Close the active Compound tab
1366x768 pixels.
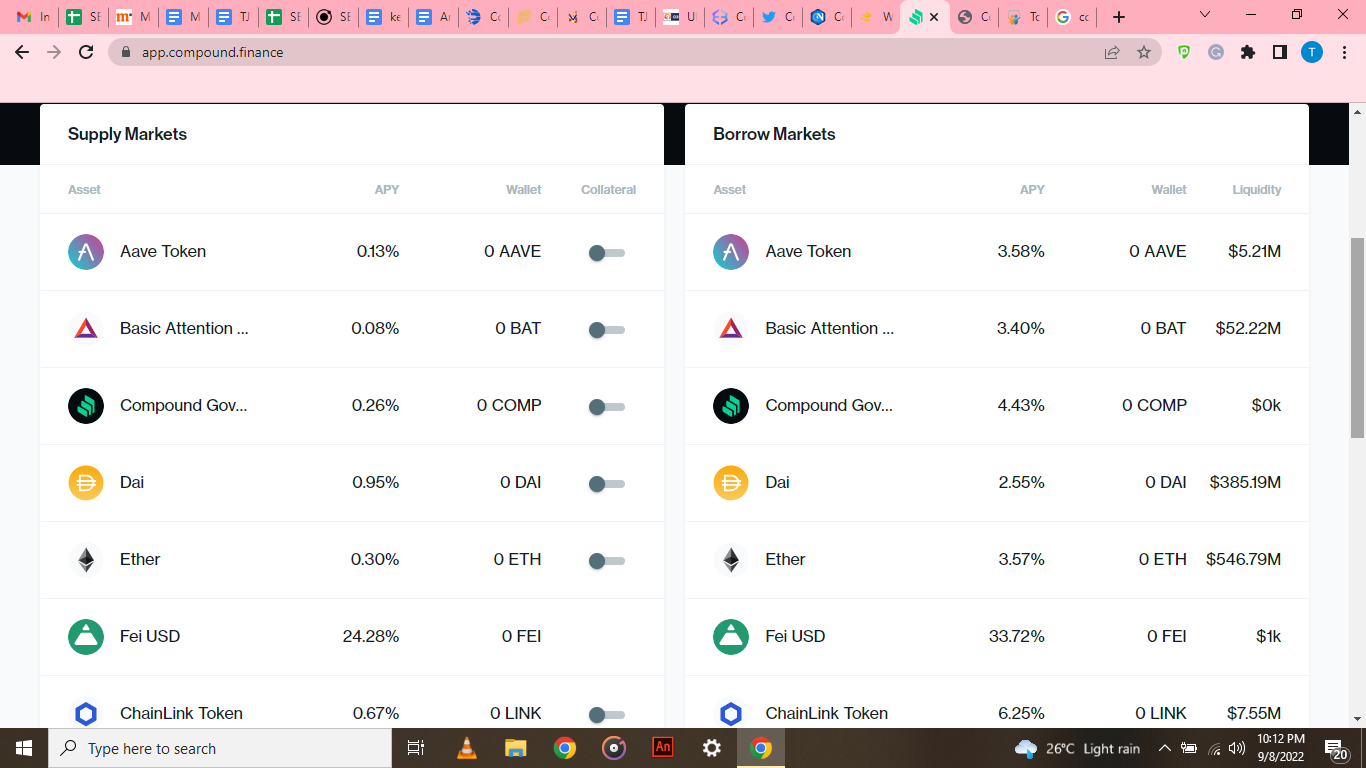point(934,17)
